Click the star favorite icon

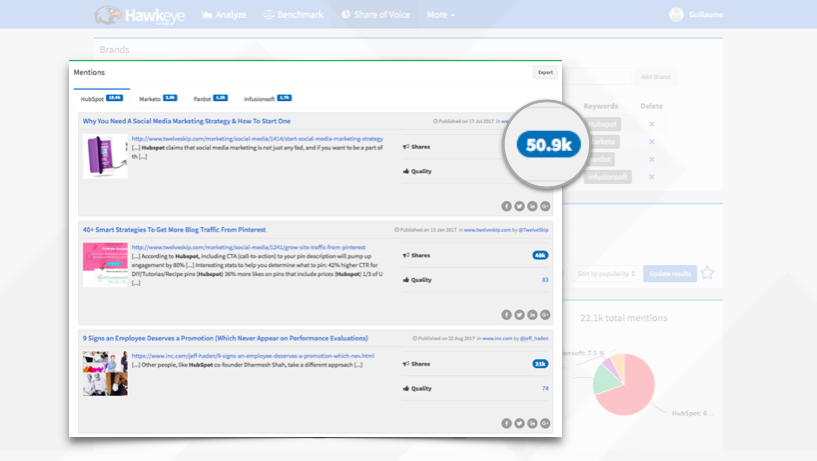(x=707, y=273)
